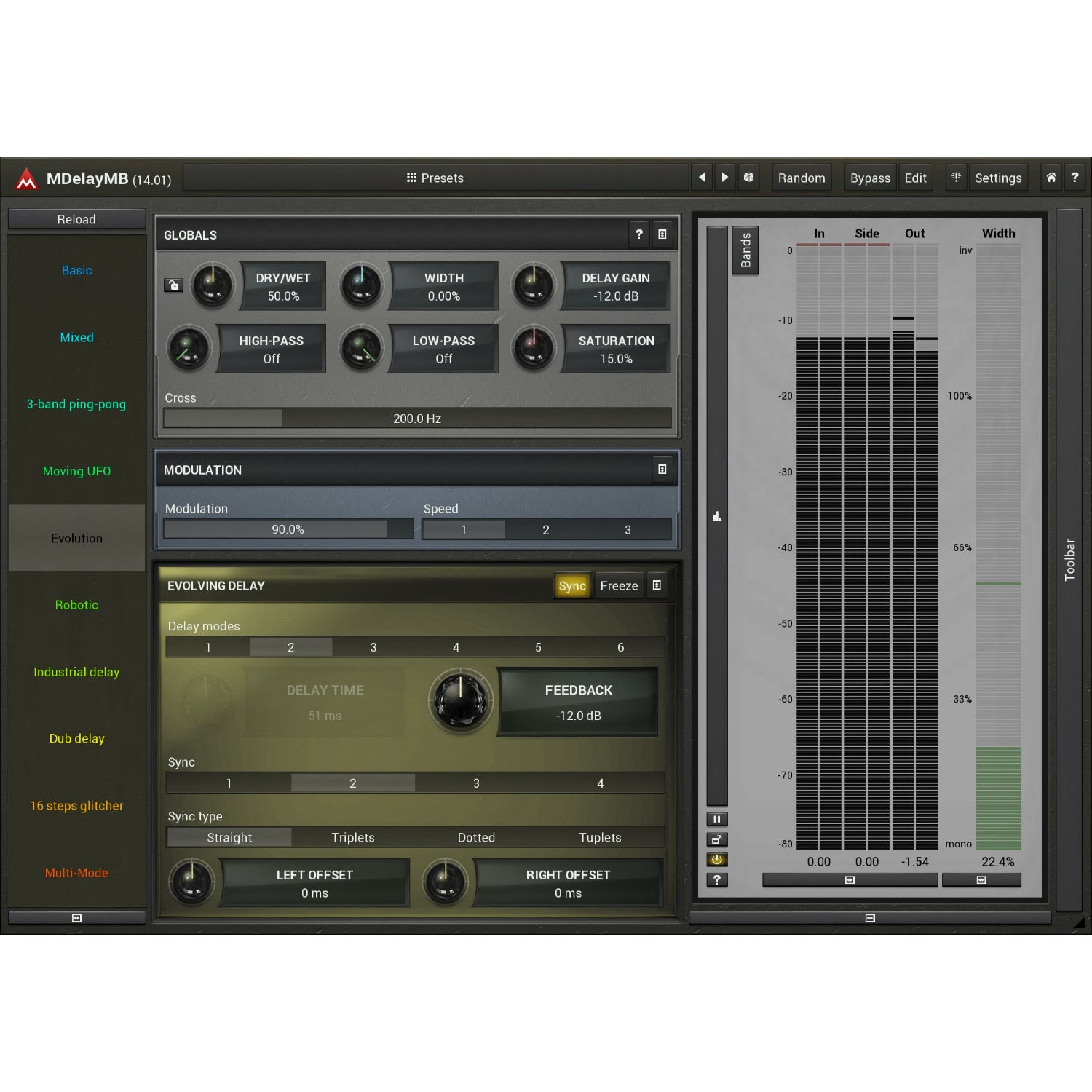Adjust the Cross 200.0 Hz slider
This screenshot has width=1092, height=1092.
tap(417, 418)
